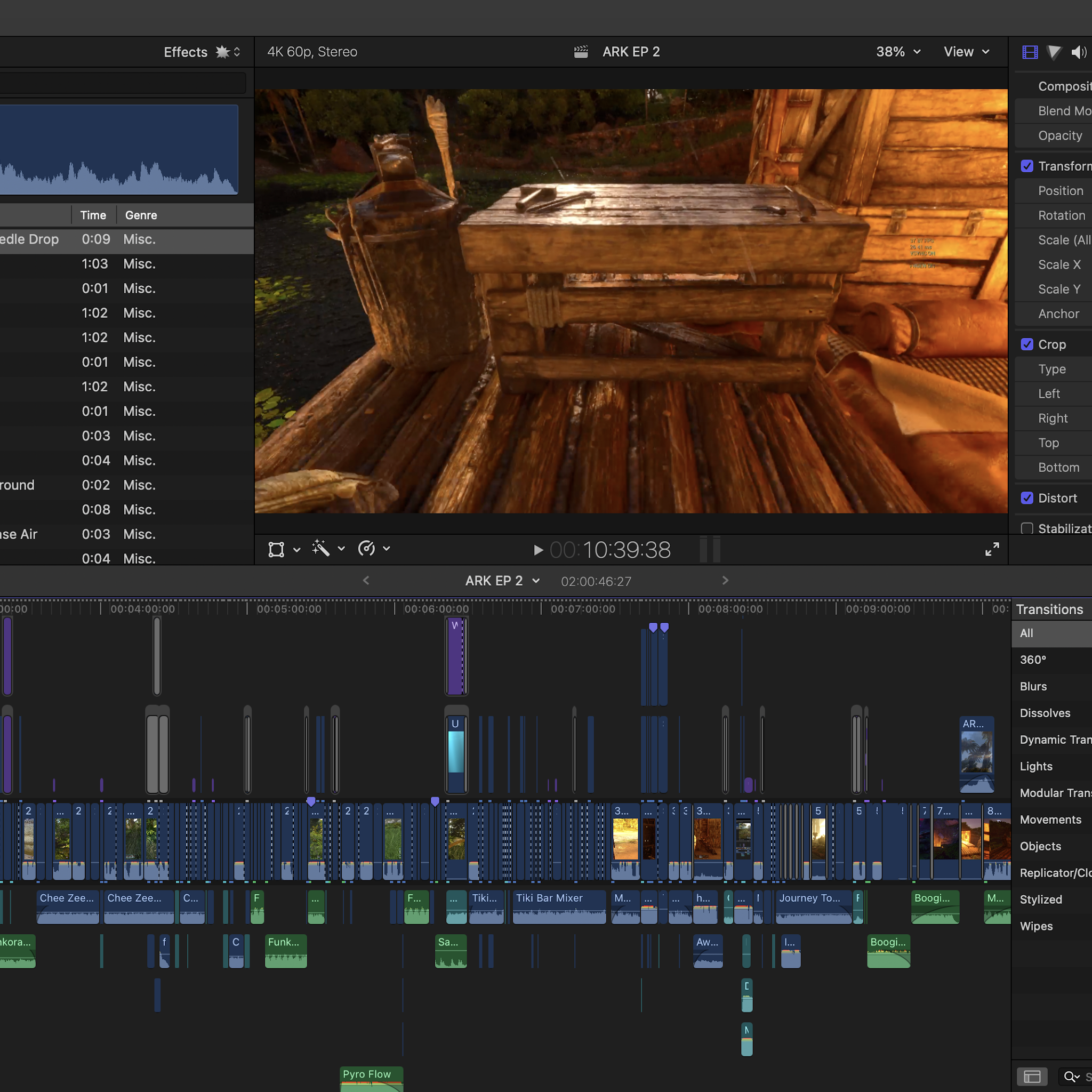Toggle transitions browser layout icon at bottom
Screen dimensions: 1092x1092
click(x=1032, y=1077)
